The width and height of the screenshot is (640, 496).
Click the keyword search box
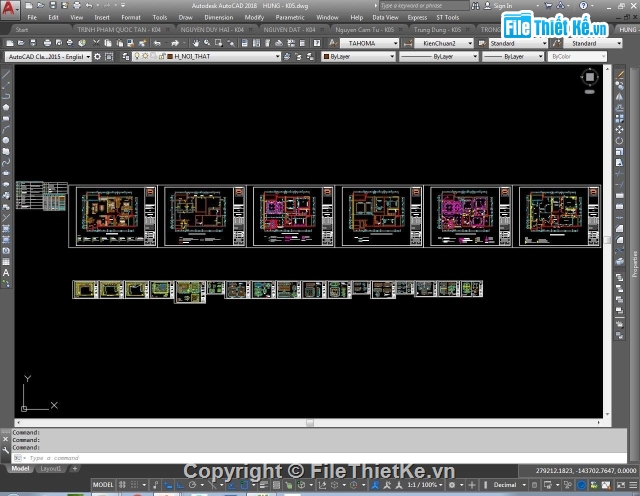424,6
